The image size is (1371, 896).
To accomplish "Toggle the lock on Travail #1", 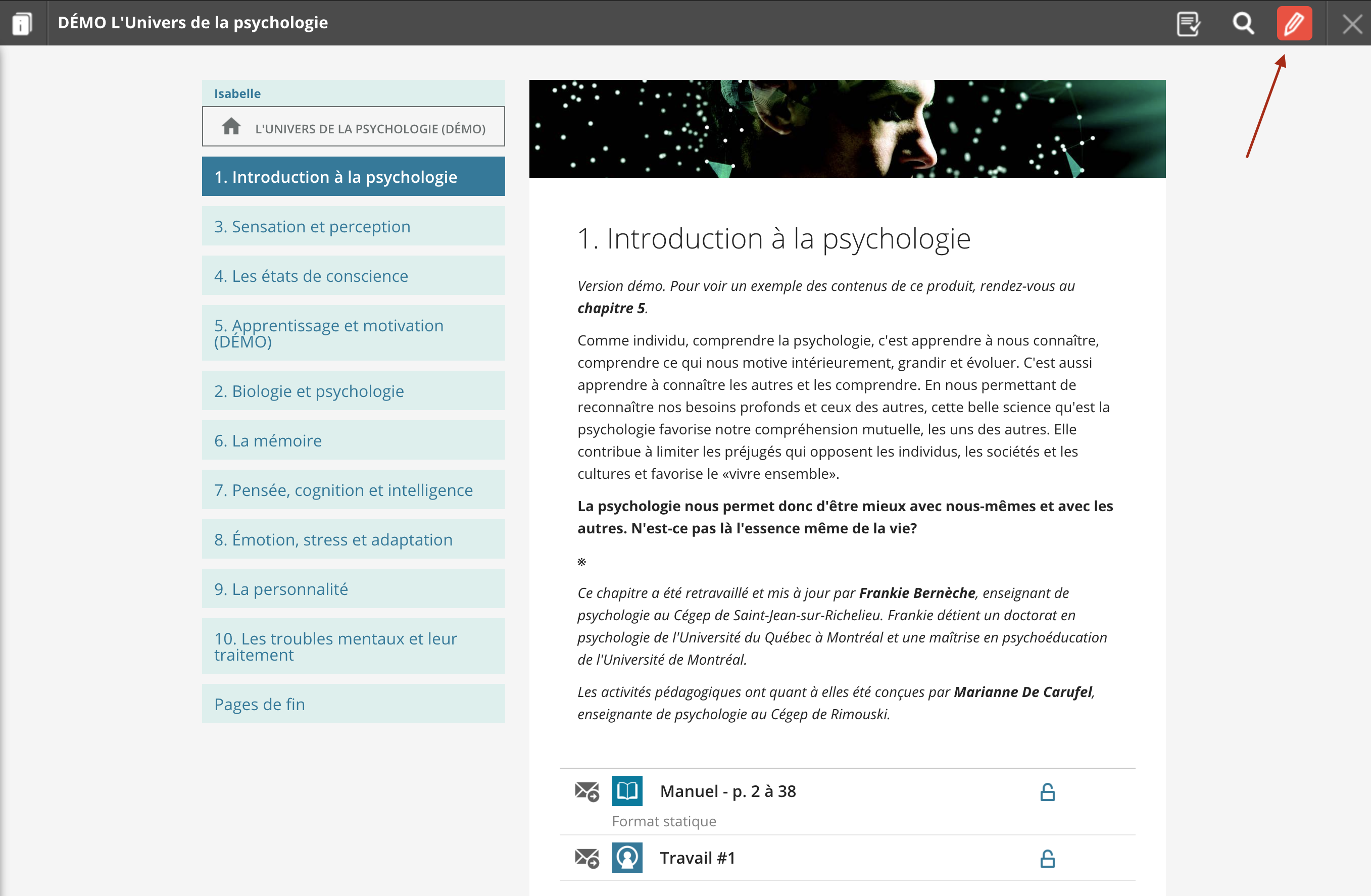I will click(x=1047, y=858).
